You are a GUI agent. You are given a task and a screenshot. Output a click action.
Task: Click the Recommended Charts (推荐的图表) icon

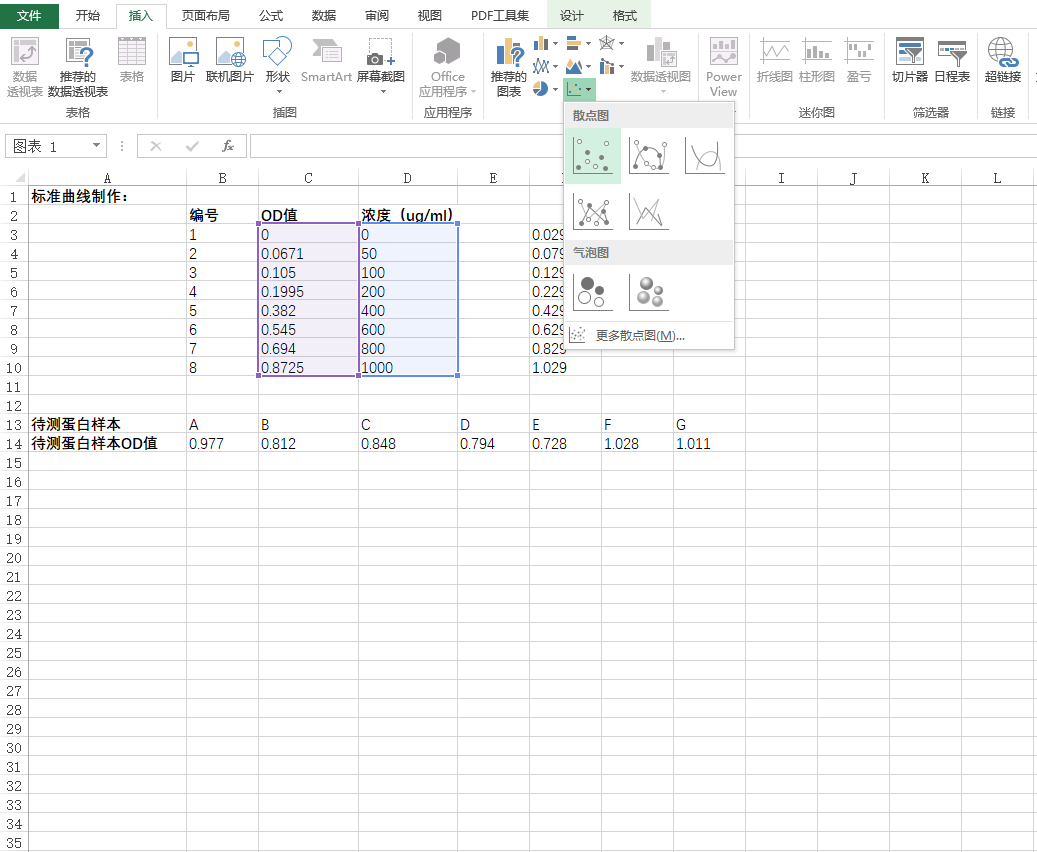pos(509,66)
